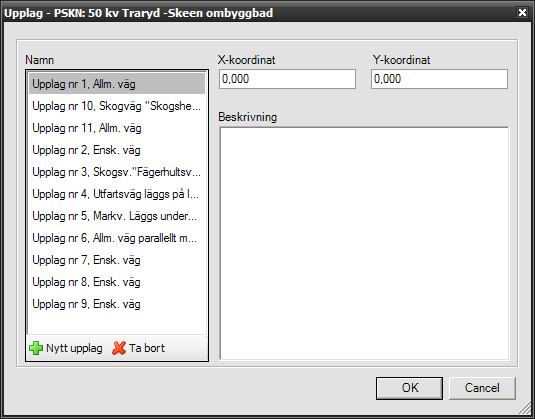This screenshot has width=535, height=419.
Task: Select Upplag nr 10, Skogväg entry
Action: pos(117,106)
